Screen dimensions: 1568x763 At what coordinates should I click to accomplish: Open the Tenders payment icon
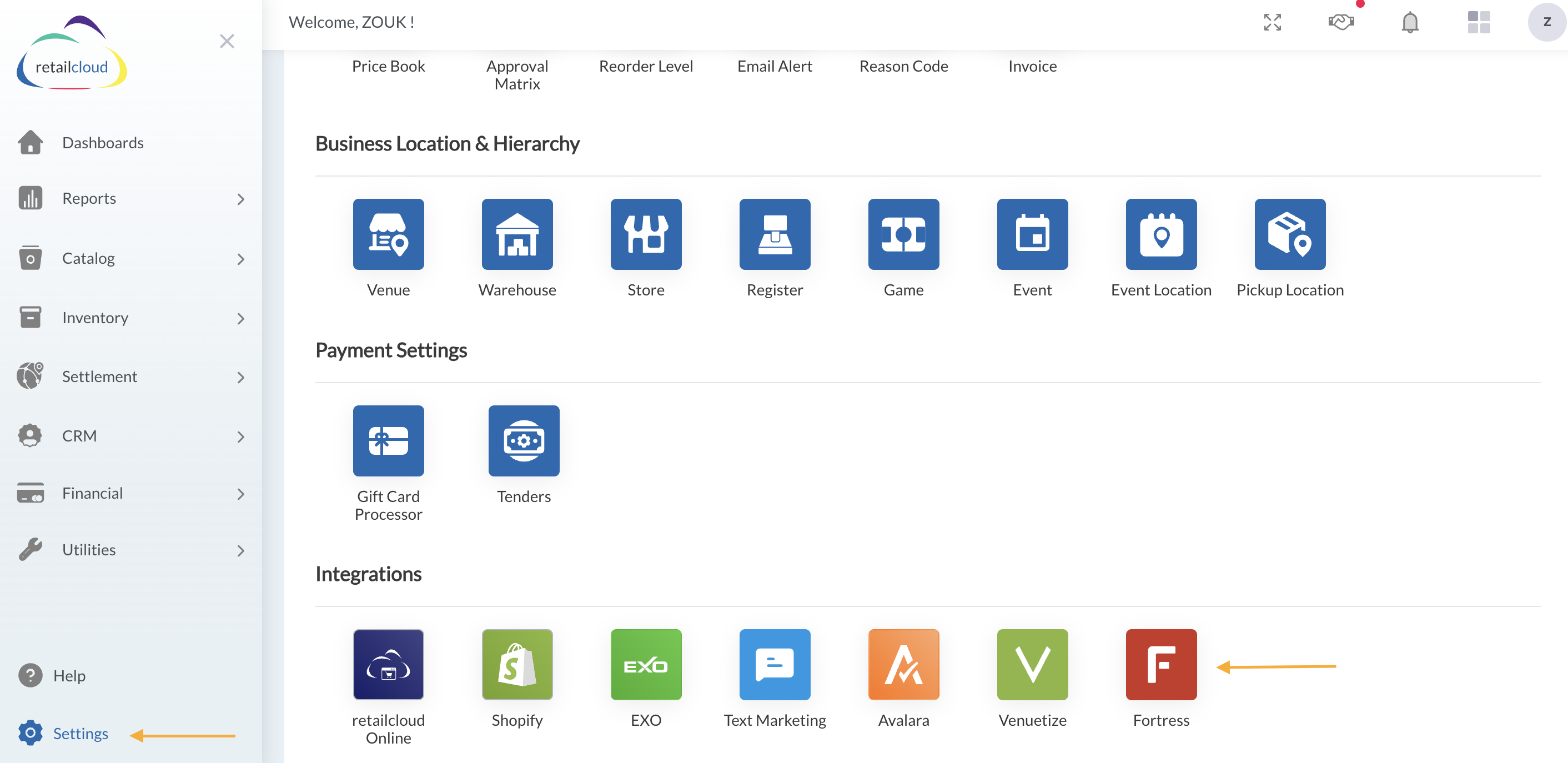524,441
